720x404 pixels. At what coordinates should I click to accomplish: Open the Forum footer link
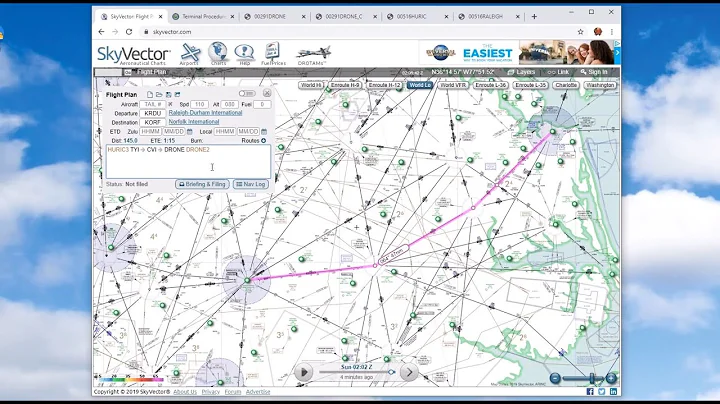tap(233, 392)
